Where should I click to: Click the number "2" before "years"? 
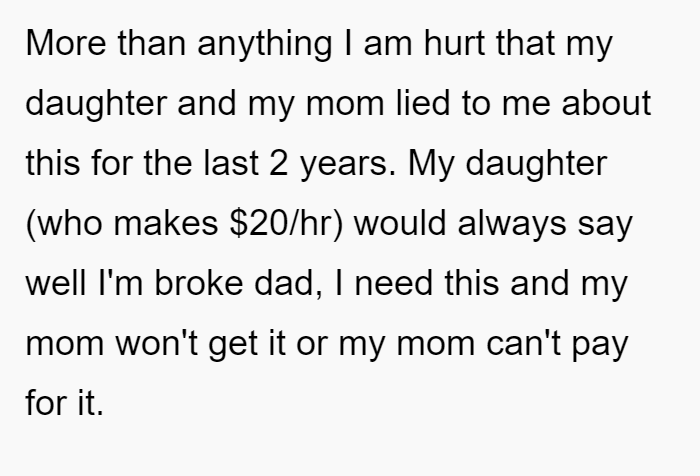coord(279,163)
